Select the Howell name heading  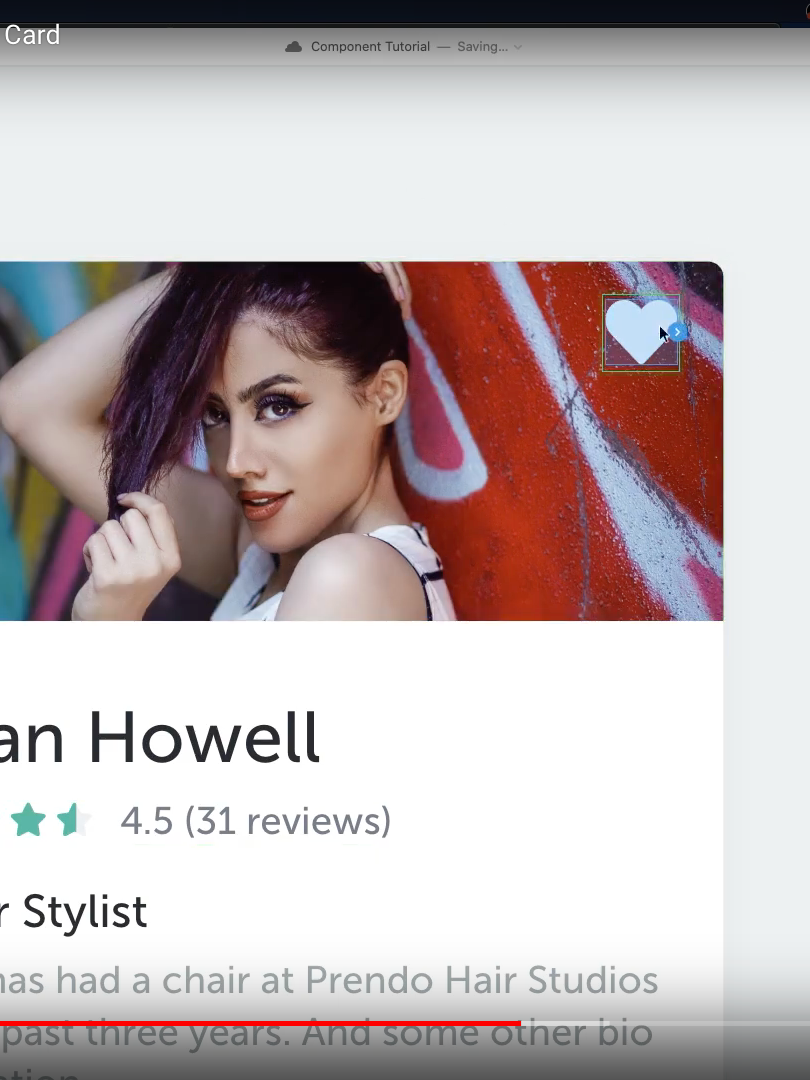coord(159,738)
